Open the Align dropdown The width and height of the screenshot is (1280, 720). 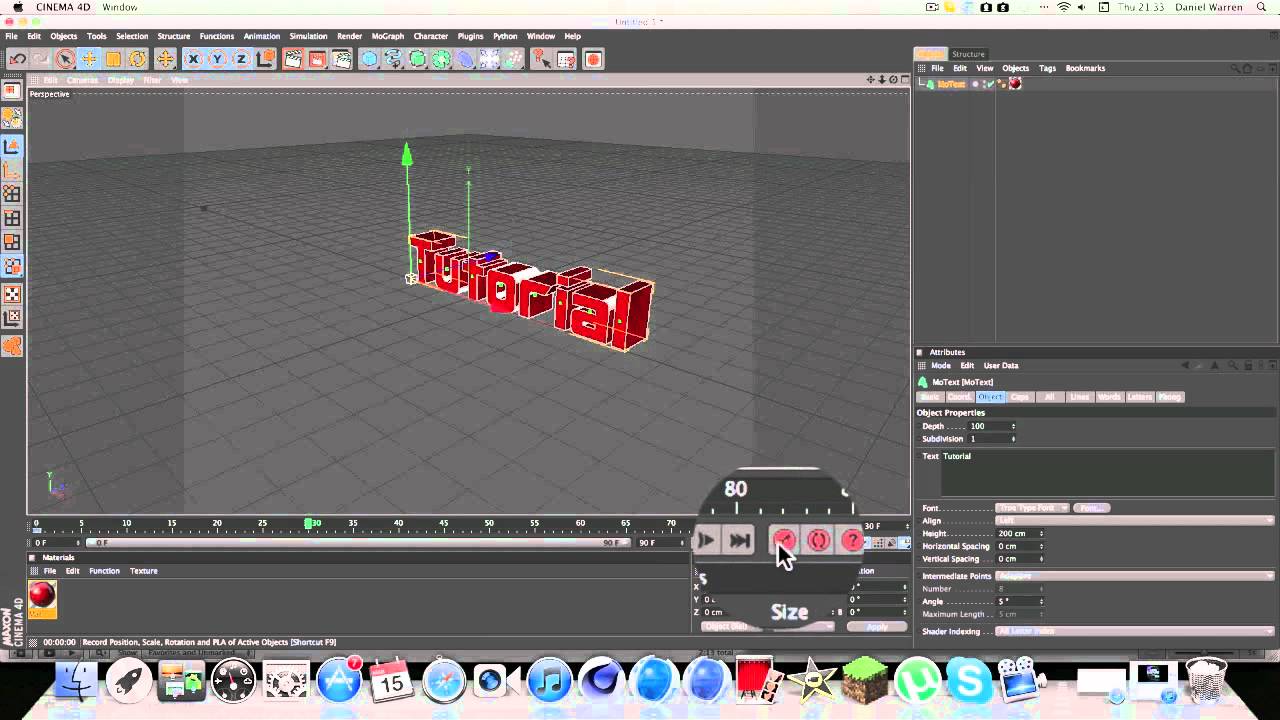coord(1135,521)
